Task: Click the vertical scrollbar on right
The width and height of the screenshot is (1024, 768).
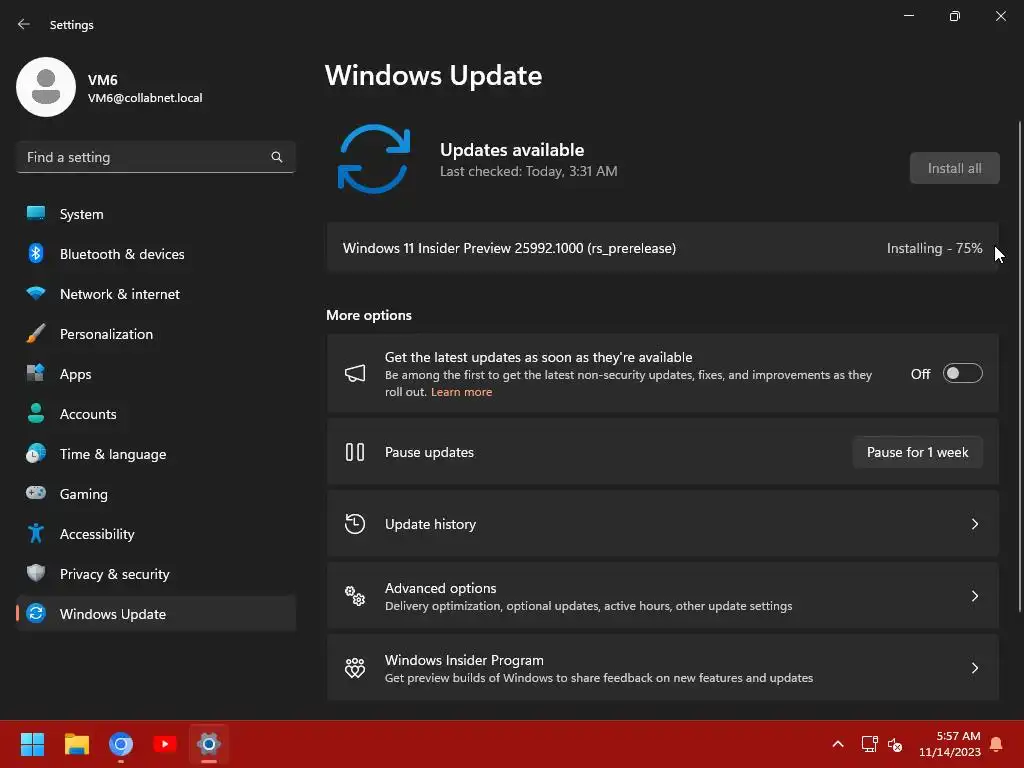Action: pos(1019,366)
